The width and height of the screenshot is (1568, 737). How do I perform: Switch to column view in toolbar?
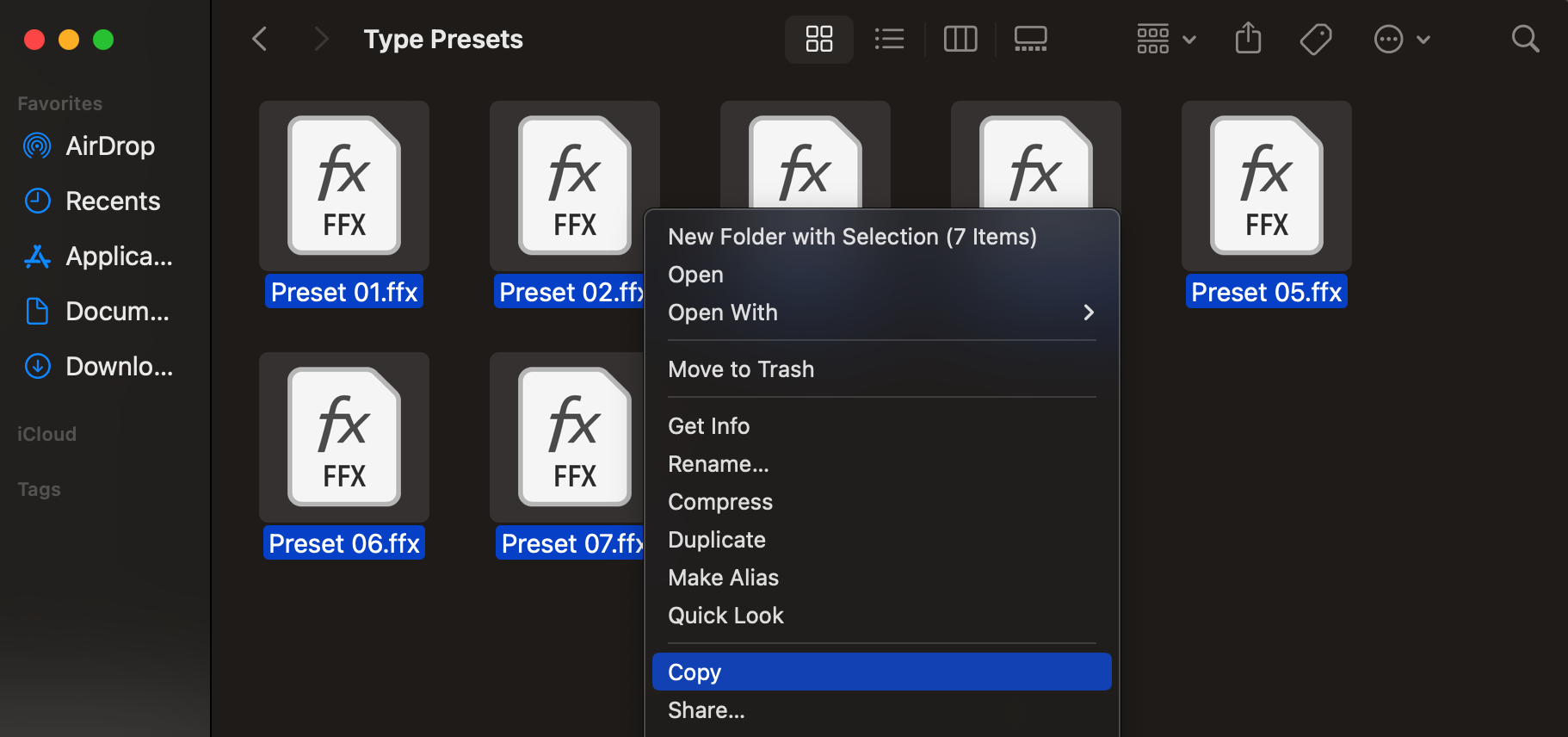[960, 39]
